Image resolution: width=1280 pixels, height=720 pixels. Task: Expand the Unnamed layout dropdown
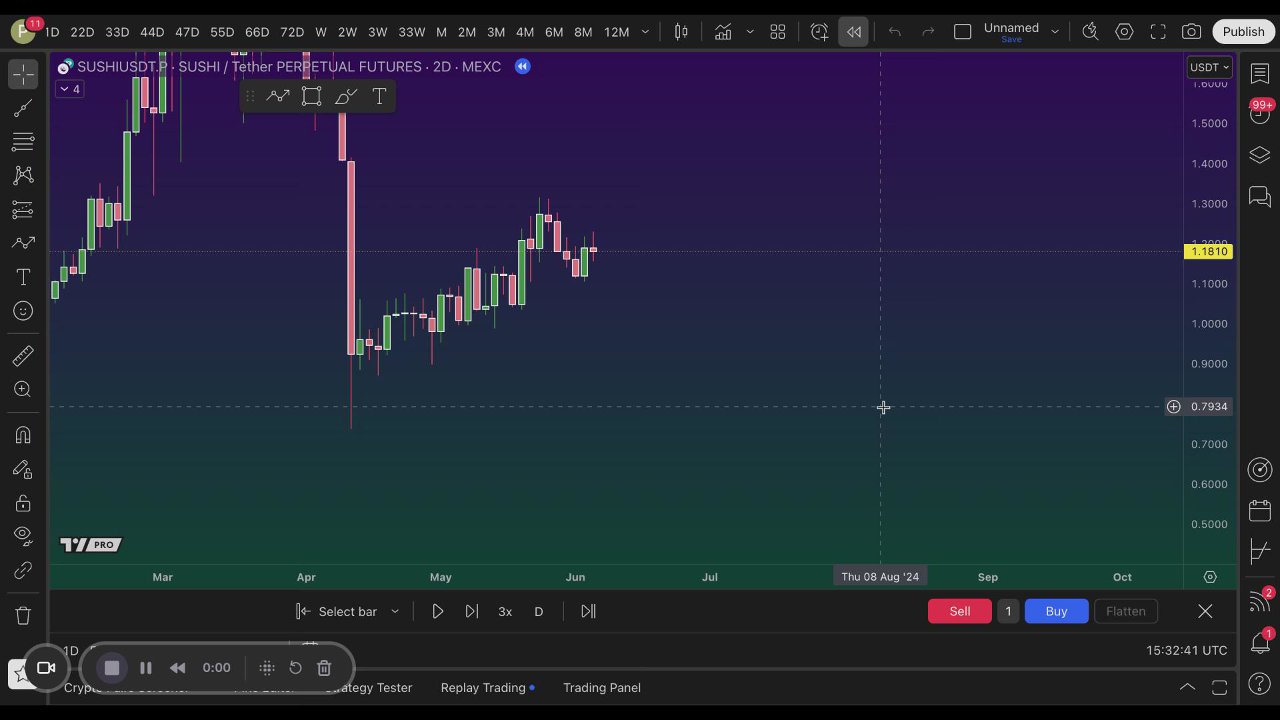1054,32
